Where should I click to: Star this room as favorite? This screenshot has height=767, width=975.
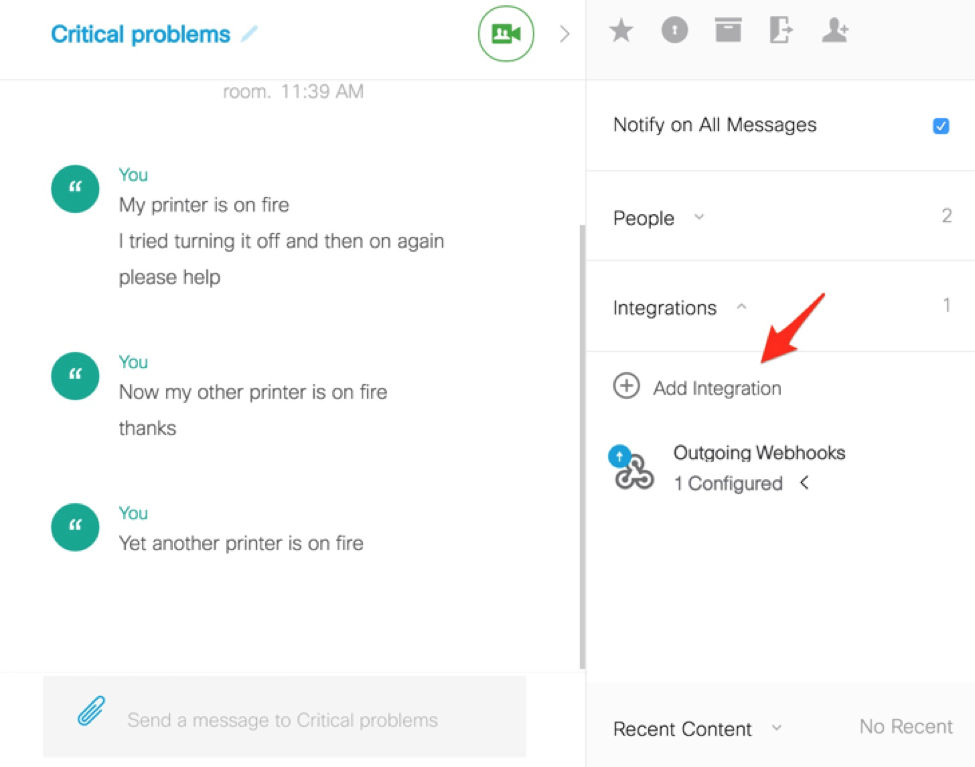point(621,31)
